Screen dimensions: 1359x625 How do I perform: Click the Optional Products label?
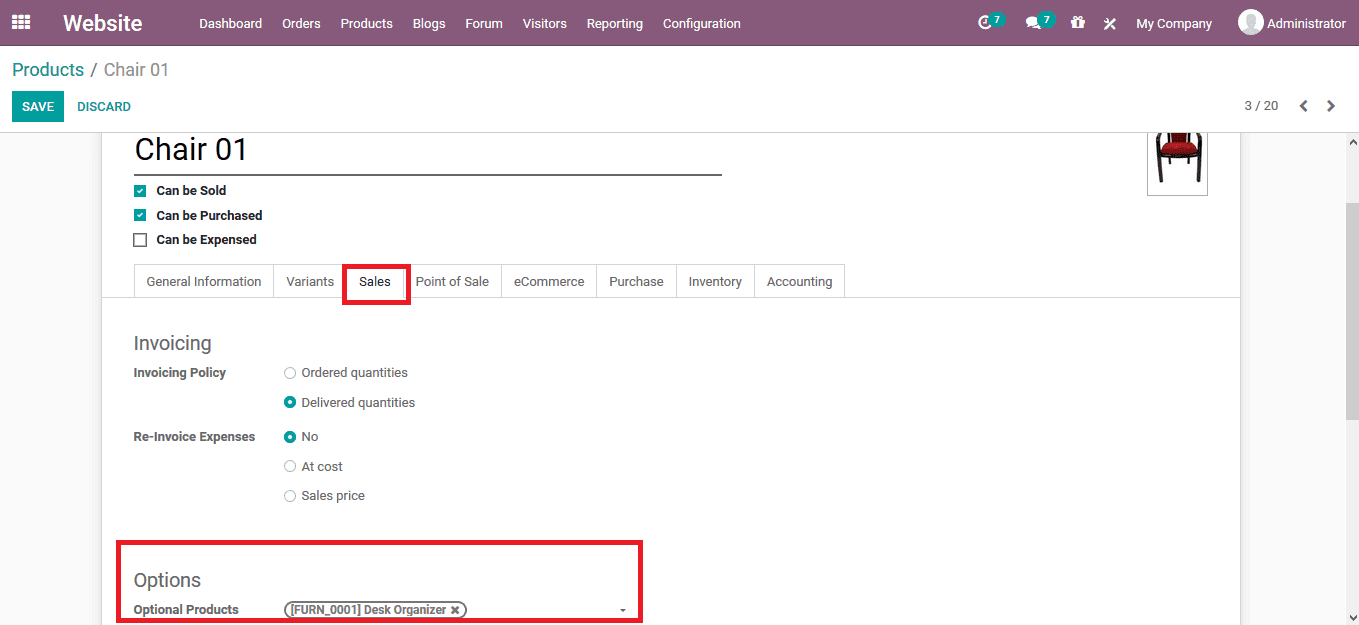(186, 610)
